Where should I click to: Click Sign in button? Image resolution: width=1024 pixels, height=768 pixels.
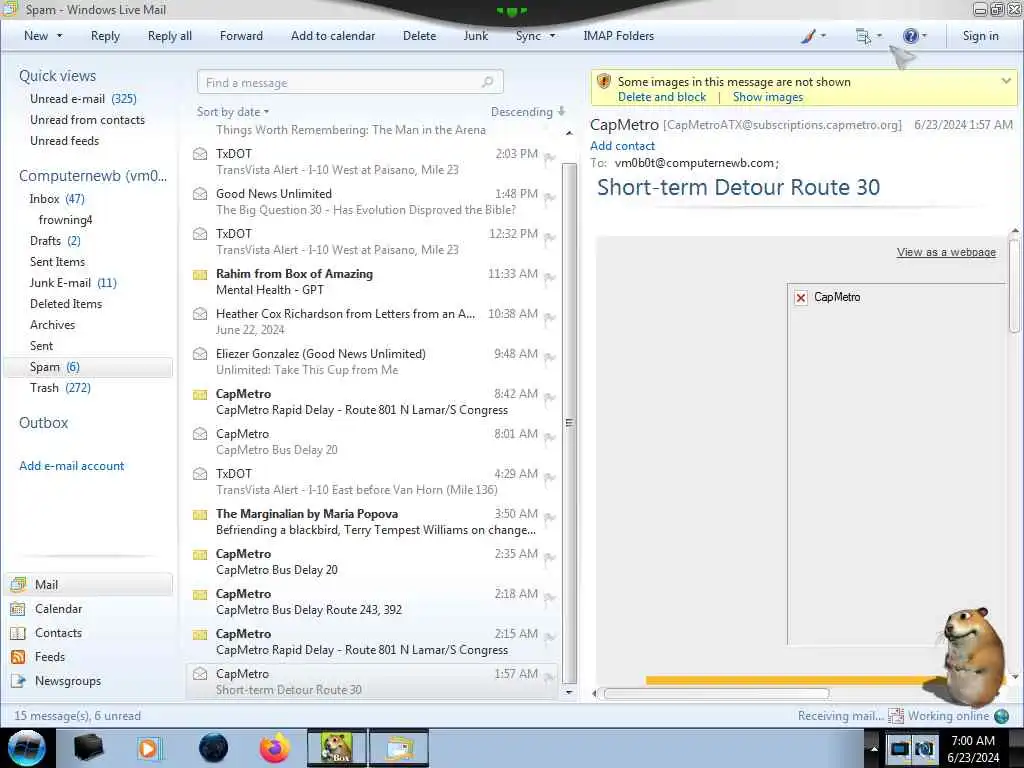point(980,36)
